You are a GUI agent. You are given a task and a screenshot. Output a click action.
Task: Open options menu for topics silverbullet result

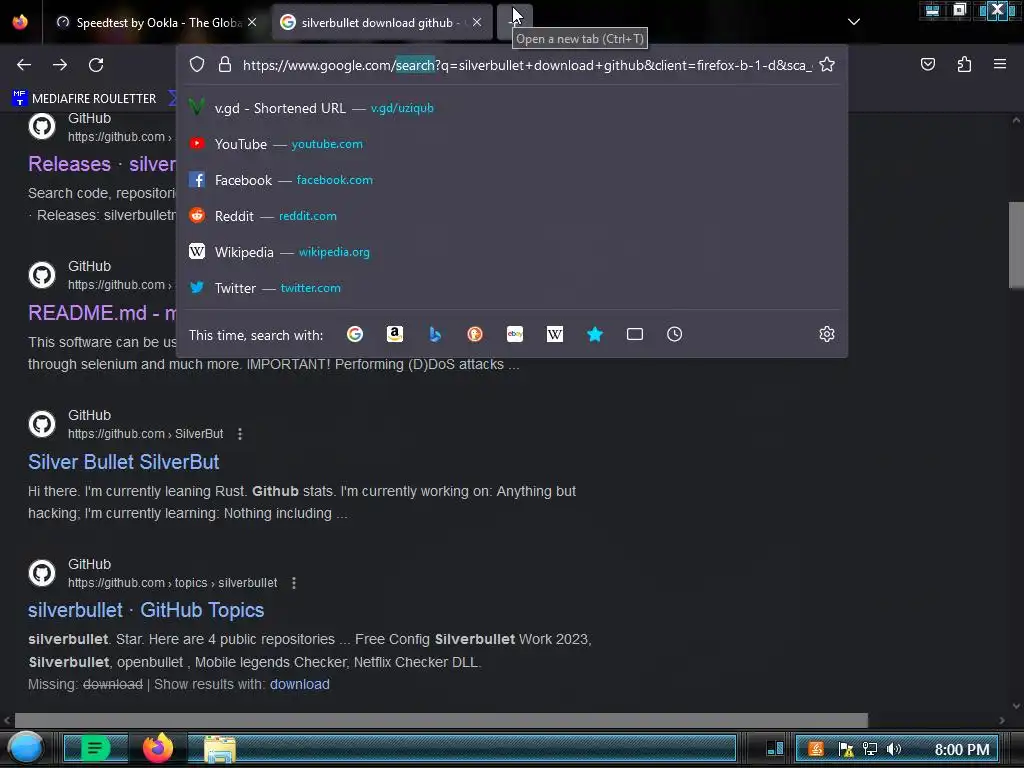coord(294,583)
